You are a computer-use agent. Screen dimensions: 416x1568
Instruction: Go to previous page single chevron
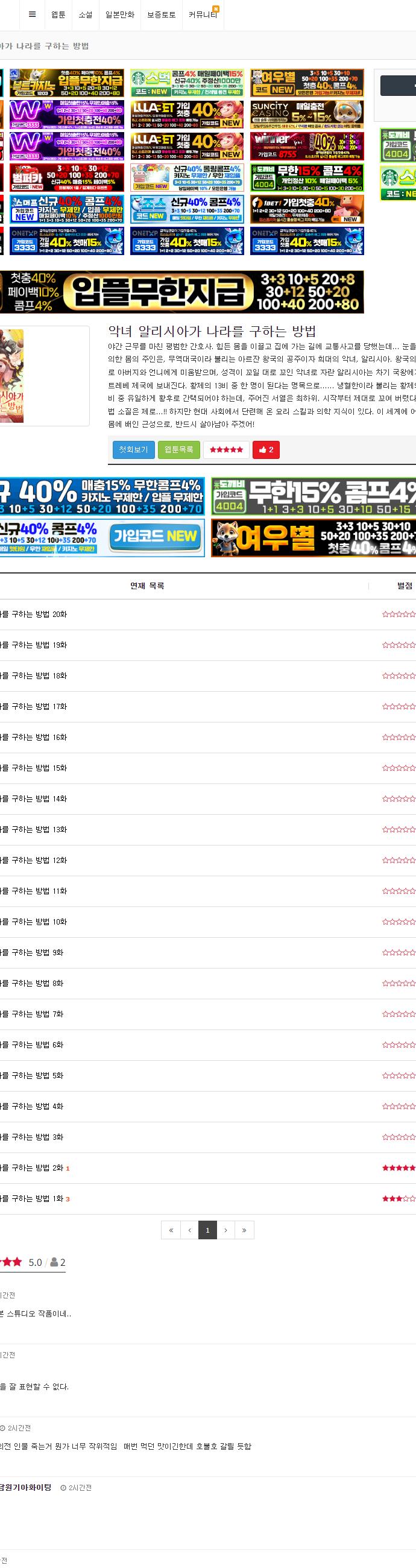click(189, 1230)
